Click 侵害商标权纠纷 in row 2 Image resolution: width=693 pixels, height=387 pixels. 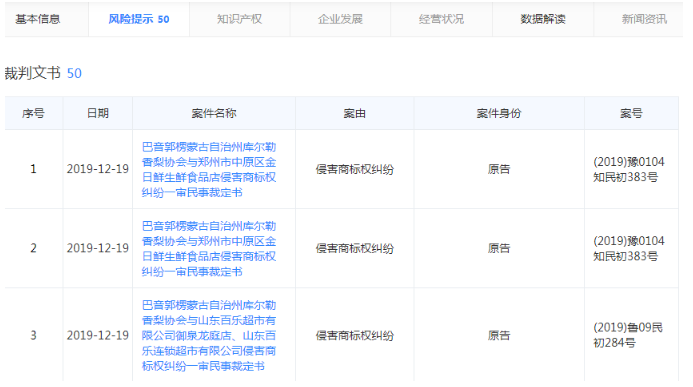tap(354, 248)
